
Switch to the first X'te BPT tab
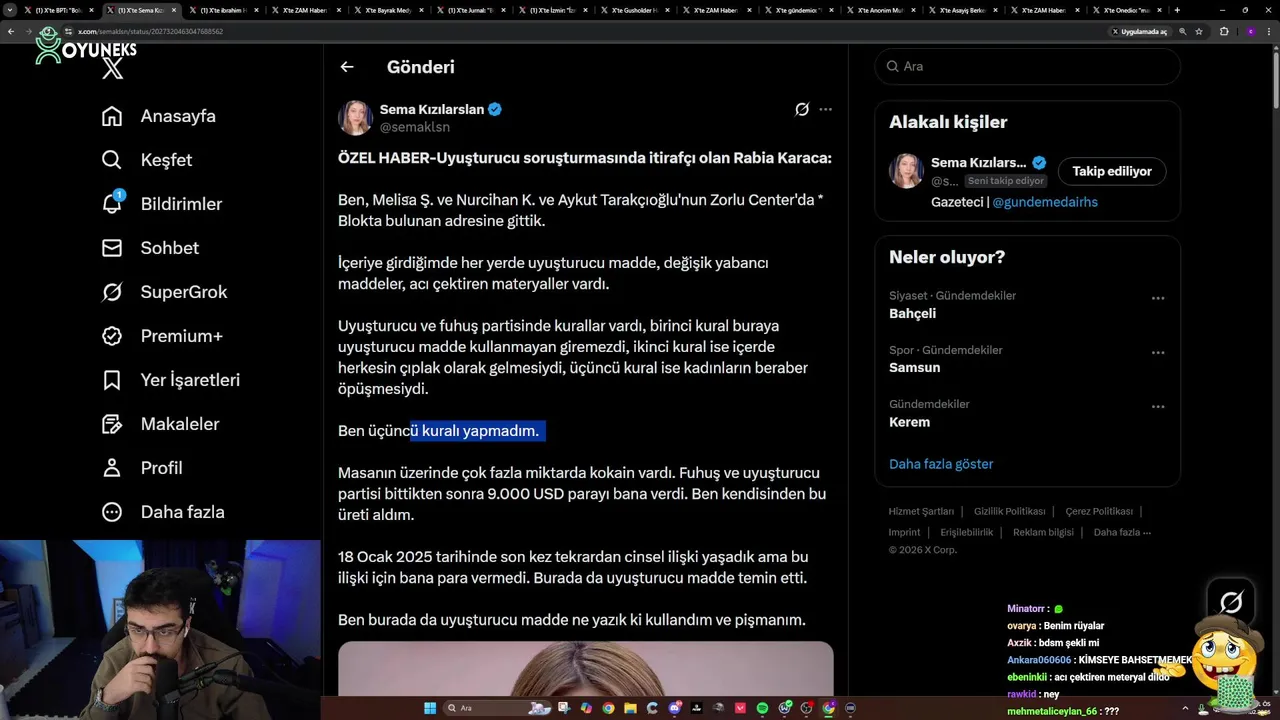58,10
